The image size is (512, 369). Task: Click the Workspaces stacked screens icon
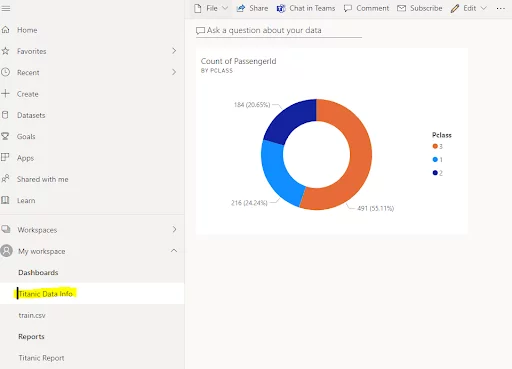(6, 229)
